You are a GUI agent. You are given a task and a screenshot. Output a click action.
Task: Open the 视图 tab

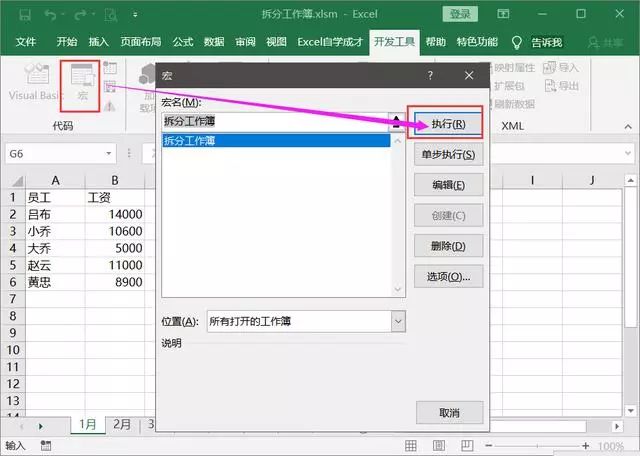[276, 42]
